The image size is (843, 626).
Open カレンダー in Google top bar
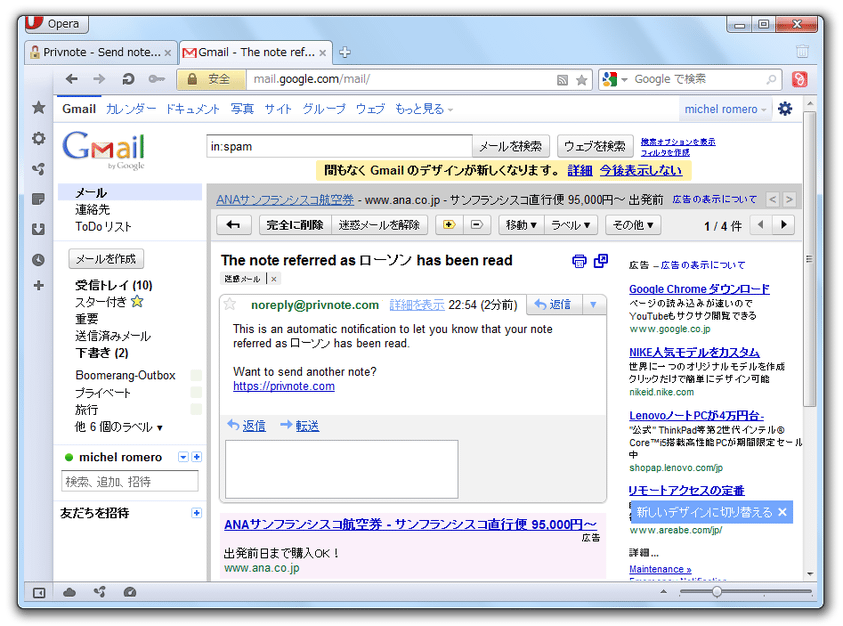coord(131,109)
